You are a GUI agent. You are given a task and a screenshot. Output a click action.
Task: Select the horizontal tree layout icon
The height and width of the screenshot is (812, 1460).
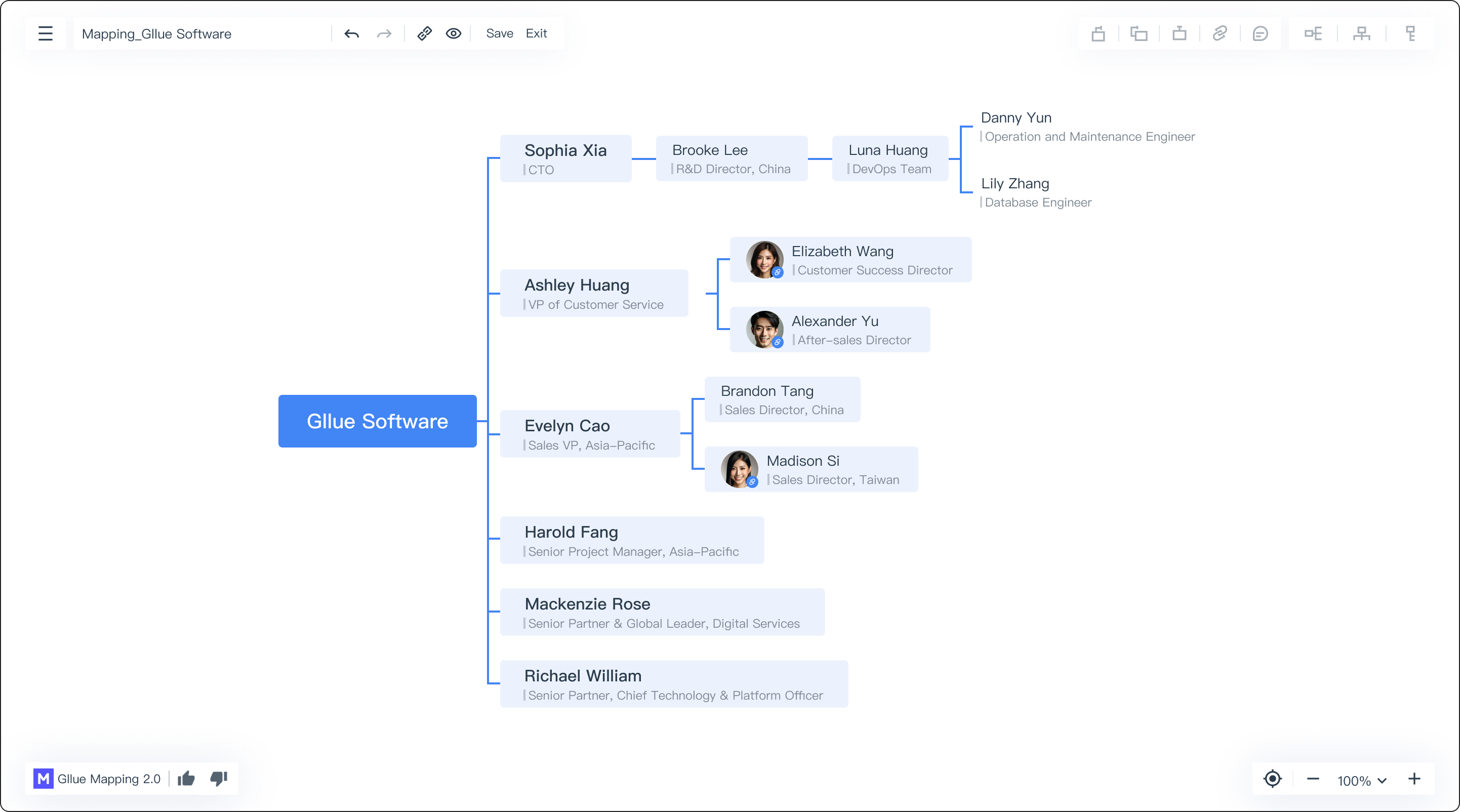(x=1313, y=34)
